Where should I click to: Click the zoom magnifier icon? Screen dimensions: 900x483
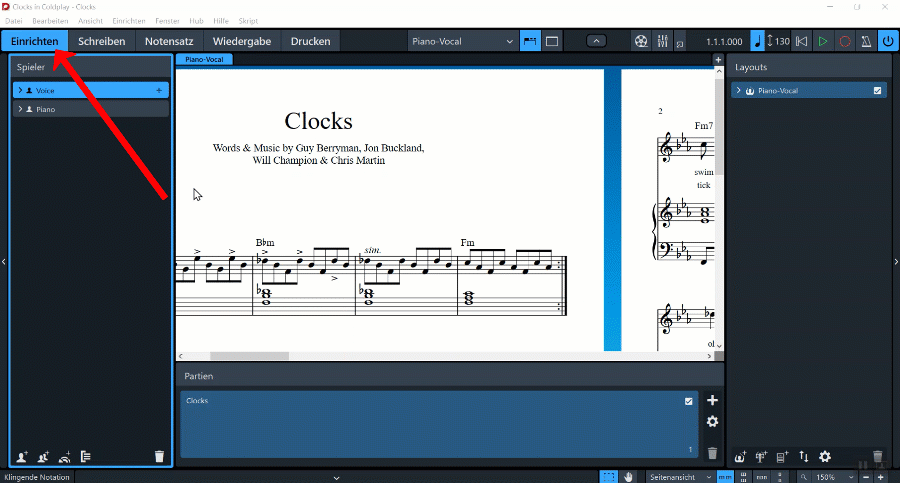pyautogui.click(x=804, y=477)
